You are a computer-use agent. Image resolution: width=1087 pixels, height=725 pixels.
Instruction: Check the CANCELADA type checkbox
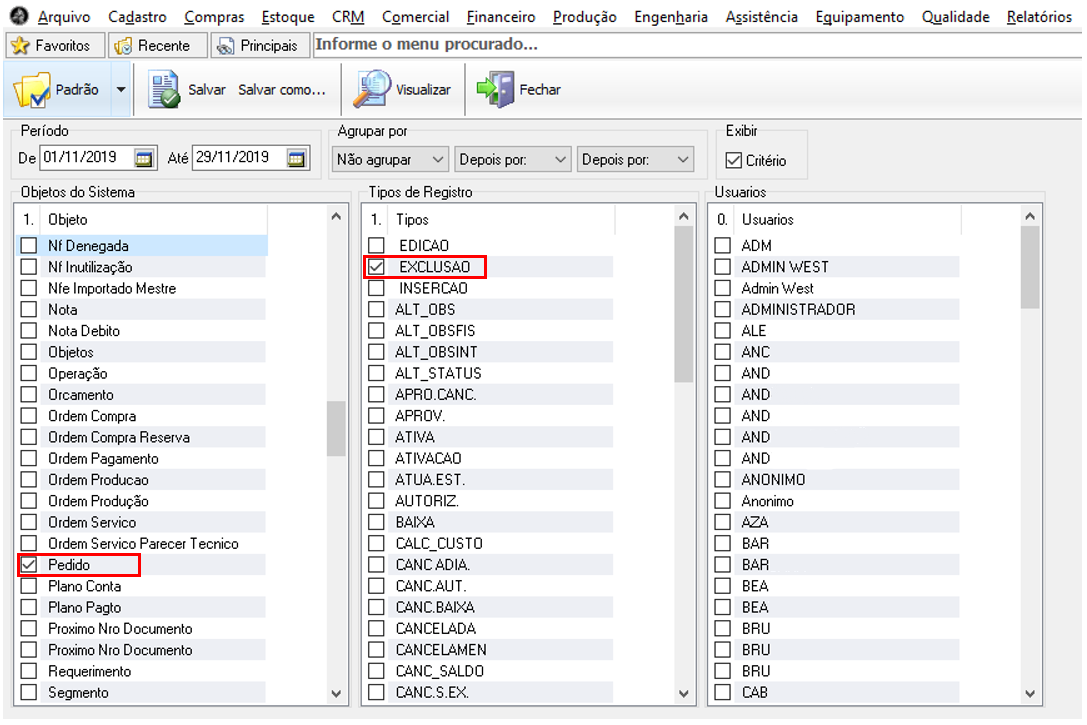click(376, 629)
